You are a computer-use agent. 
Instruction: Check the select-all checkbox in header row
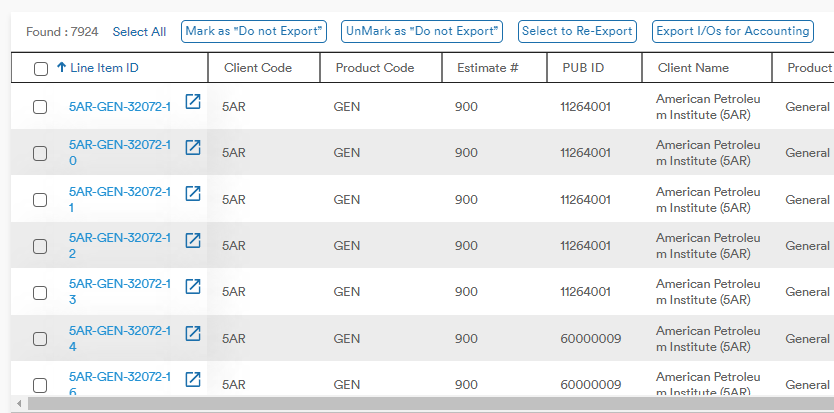point(40,69)
